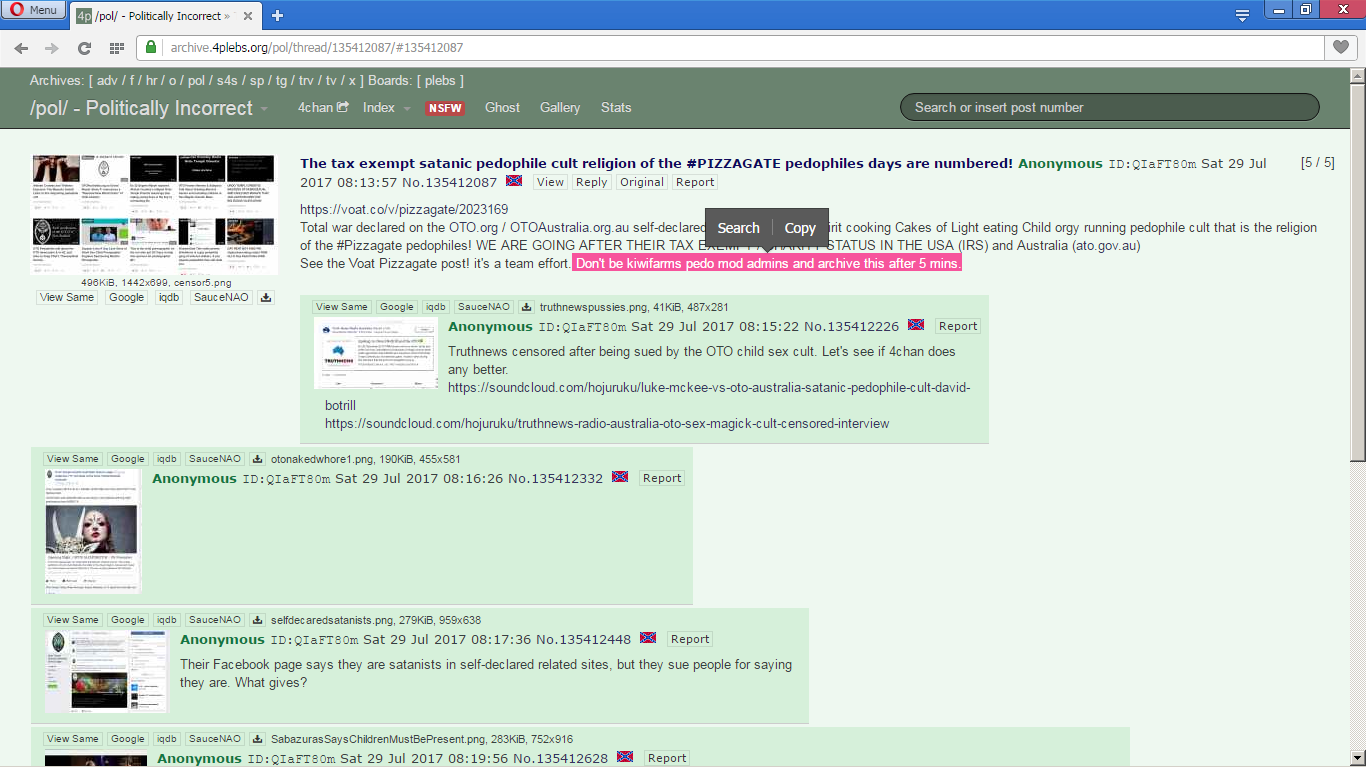Open 4chan external link
Screen dimensions: 1366x768
pos(323,107)
